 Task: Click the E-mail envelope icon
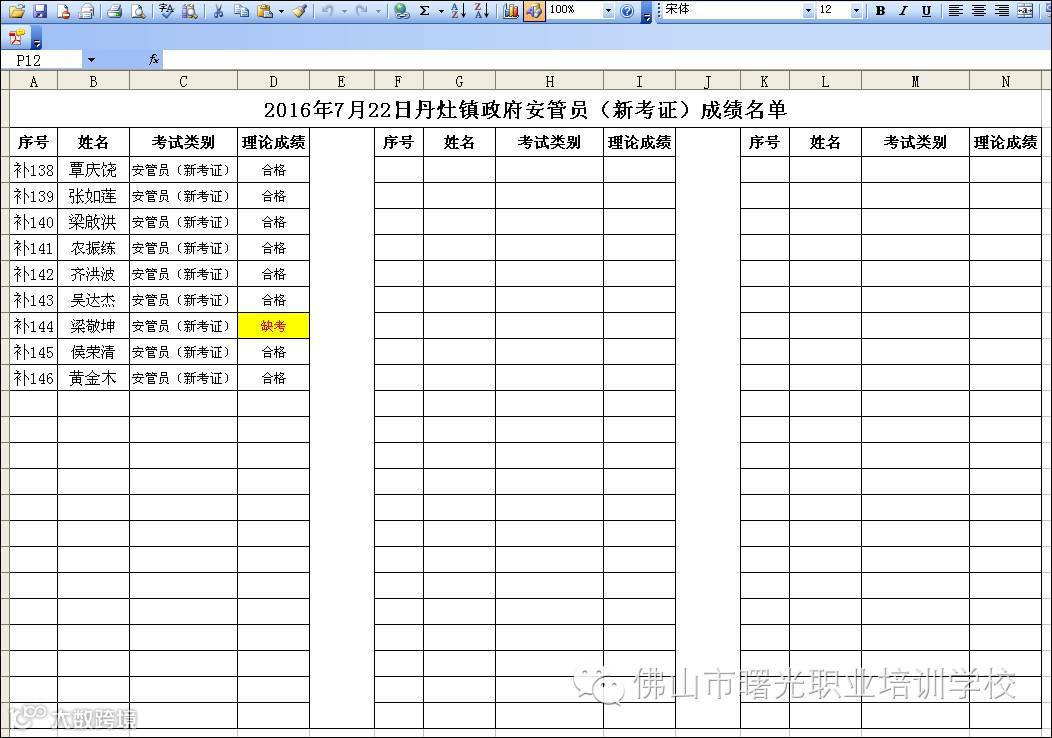[86, 11]
